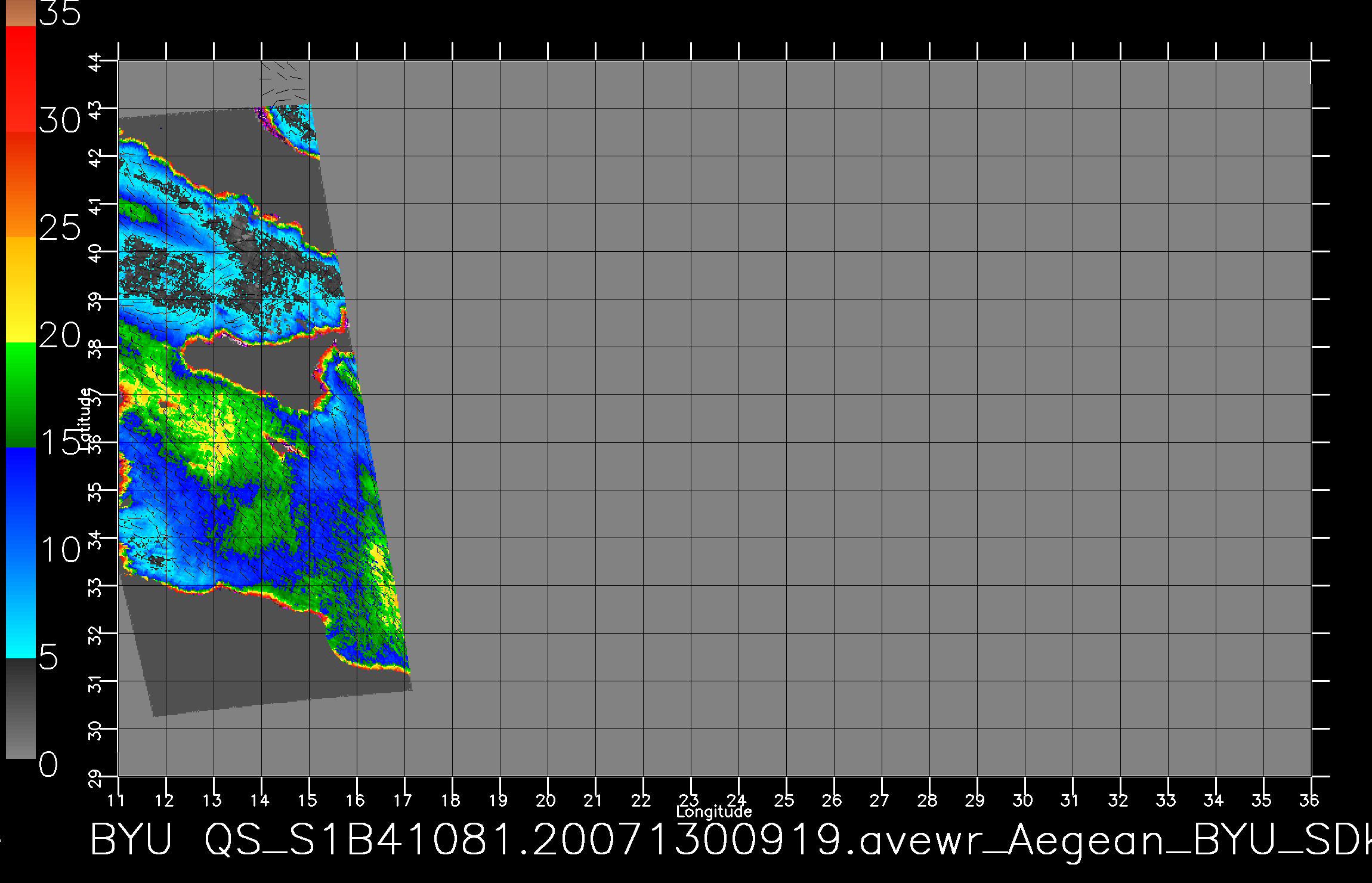Click latitude tick label 38
Screen dimensions: 1372x883
pyautogui.click(x=96, y=348)
